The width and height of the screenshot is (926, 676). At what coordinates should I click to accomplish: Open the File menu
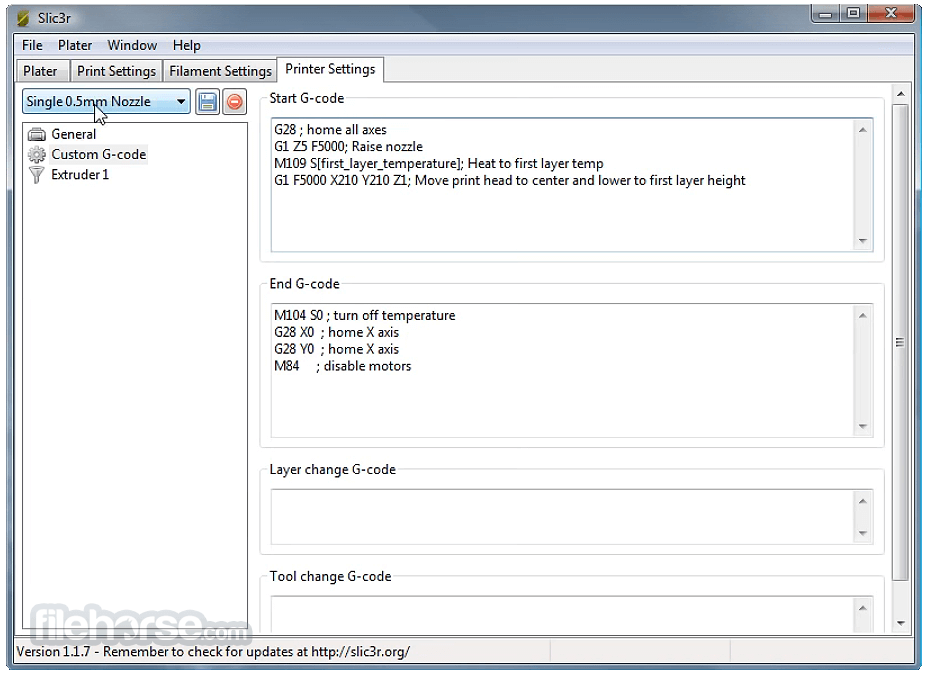point(32,45)
